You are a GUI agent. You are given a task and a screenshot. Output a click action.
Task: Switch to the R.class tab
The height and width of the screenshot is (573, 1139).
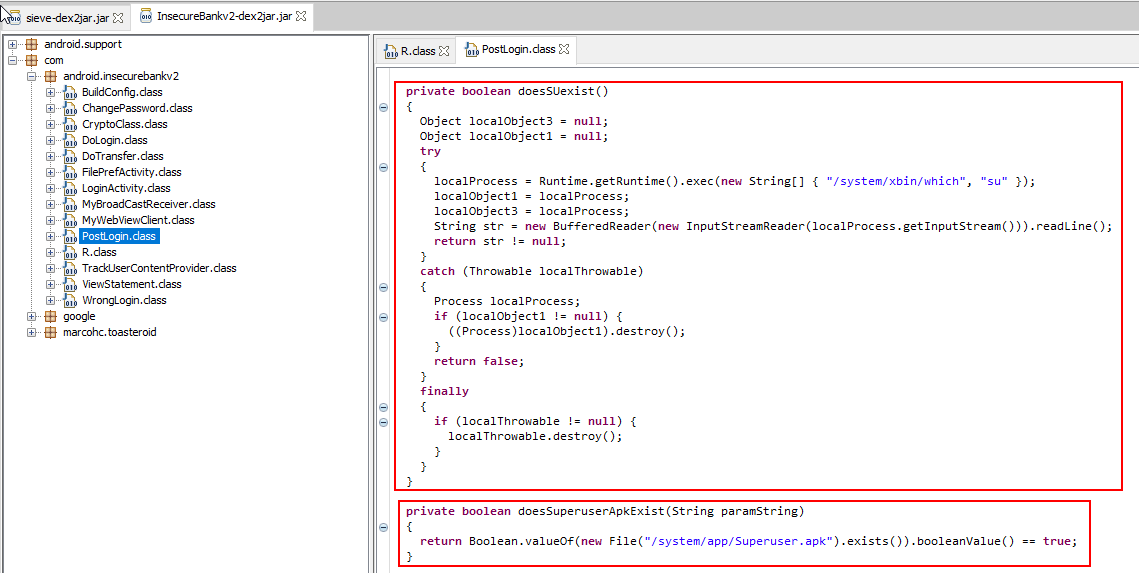[418, 50]
